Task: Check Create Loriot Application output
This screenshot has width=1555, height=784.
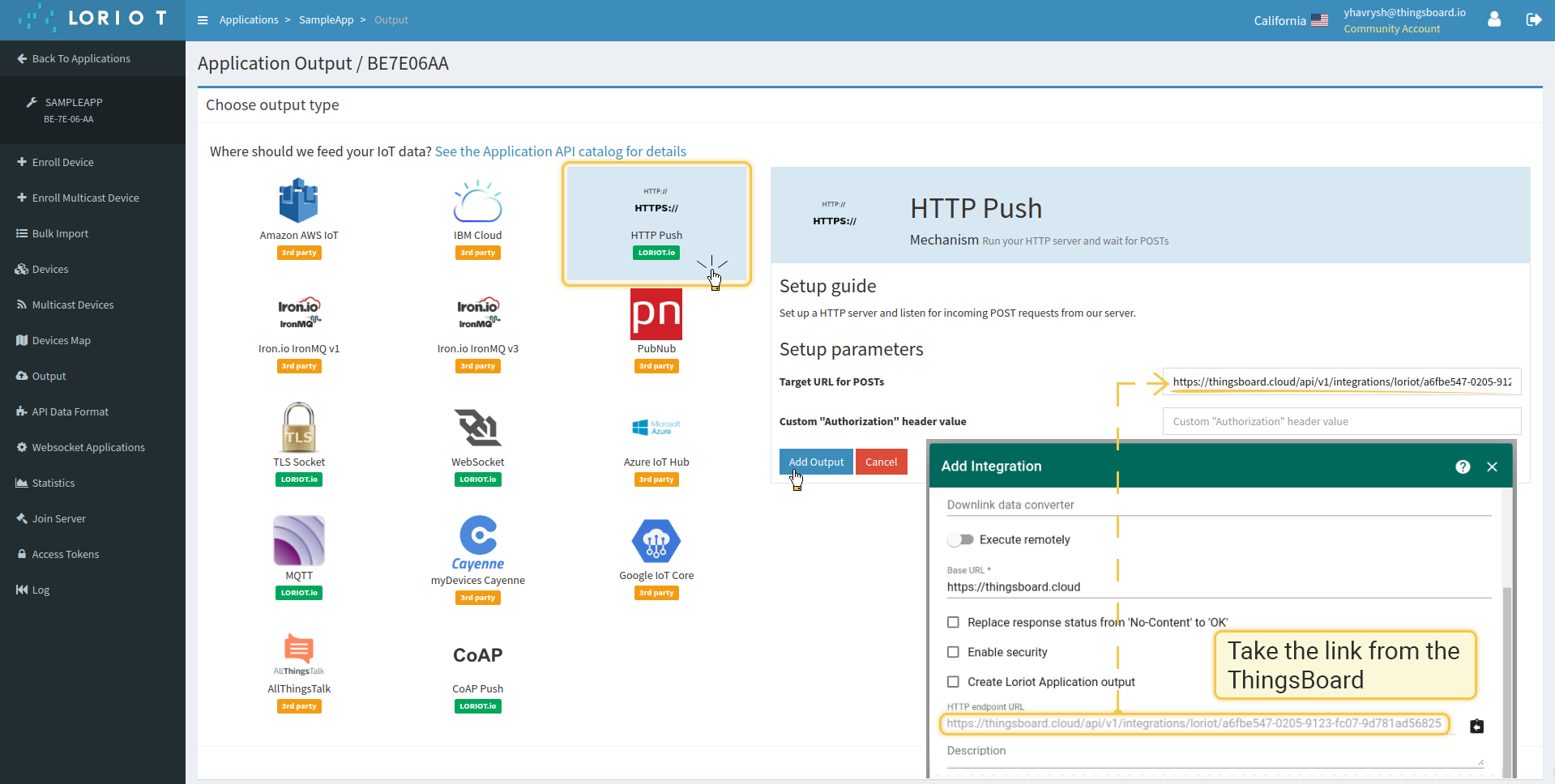Action: tap(953, 682)
